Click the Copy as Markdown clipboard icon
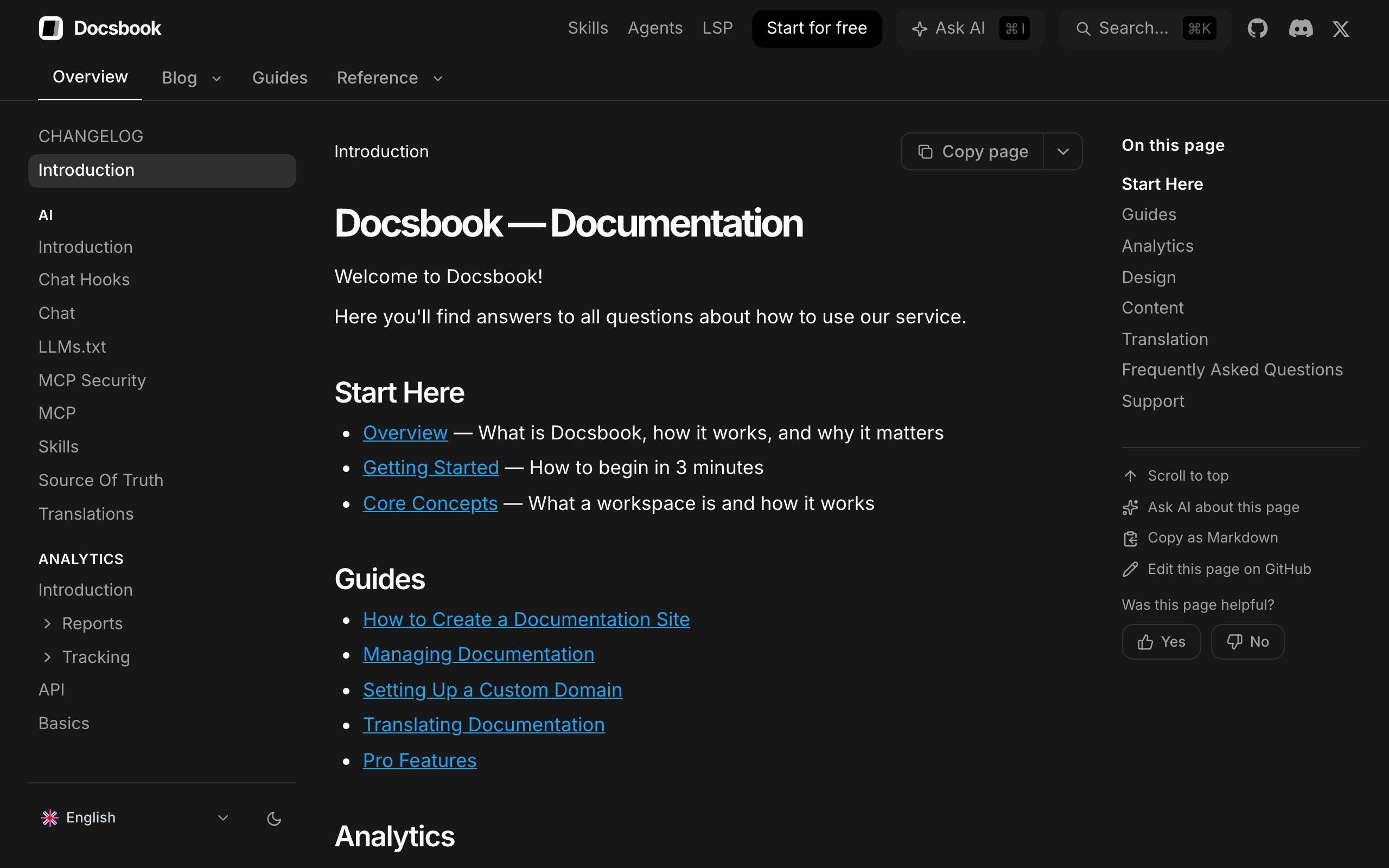This screenshot has height=868, width=1389. [1130, 539]
